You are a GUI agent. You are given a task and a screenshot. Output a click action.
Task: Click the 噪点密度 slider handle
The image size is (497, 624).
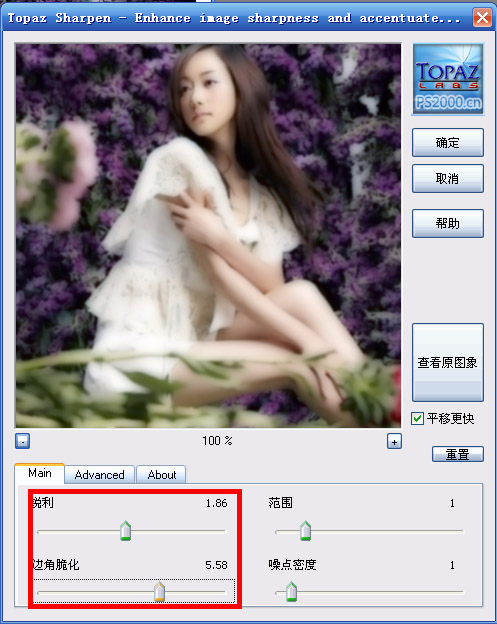click(291, 591)
